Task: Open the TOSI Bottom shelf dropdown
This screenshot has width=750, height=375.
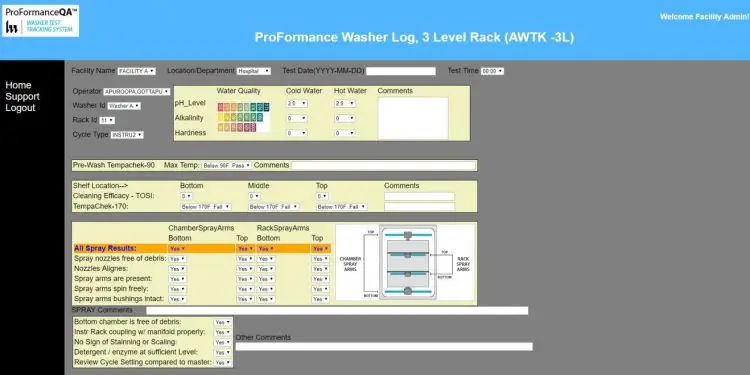Action: (186, 196)
